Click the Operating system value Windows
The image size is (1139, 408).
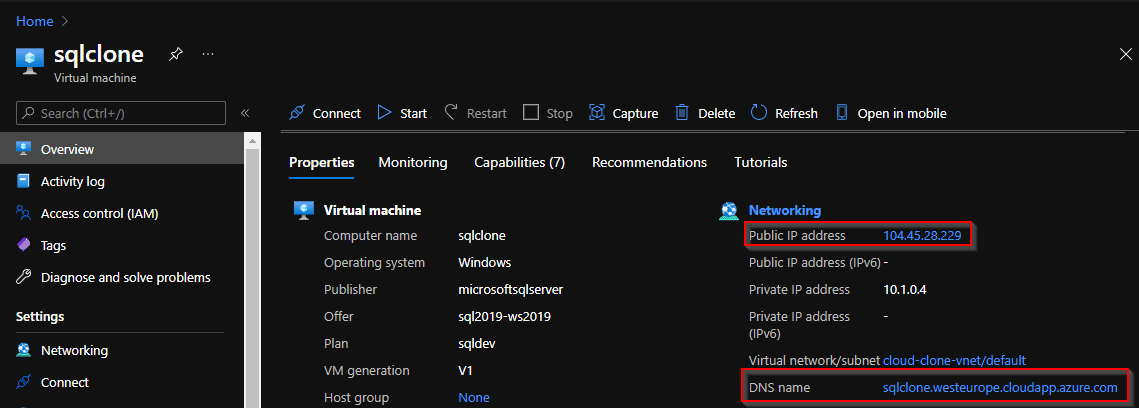click(x=485, y=262)
